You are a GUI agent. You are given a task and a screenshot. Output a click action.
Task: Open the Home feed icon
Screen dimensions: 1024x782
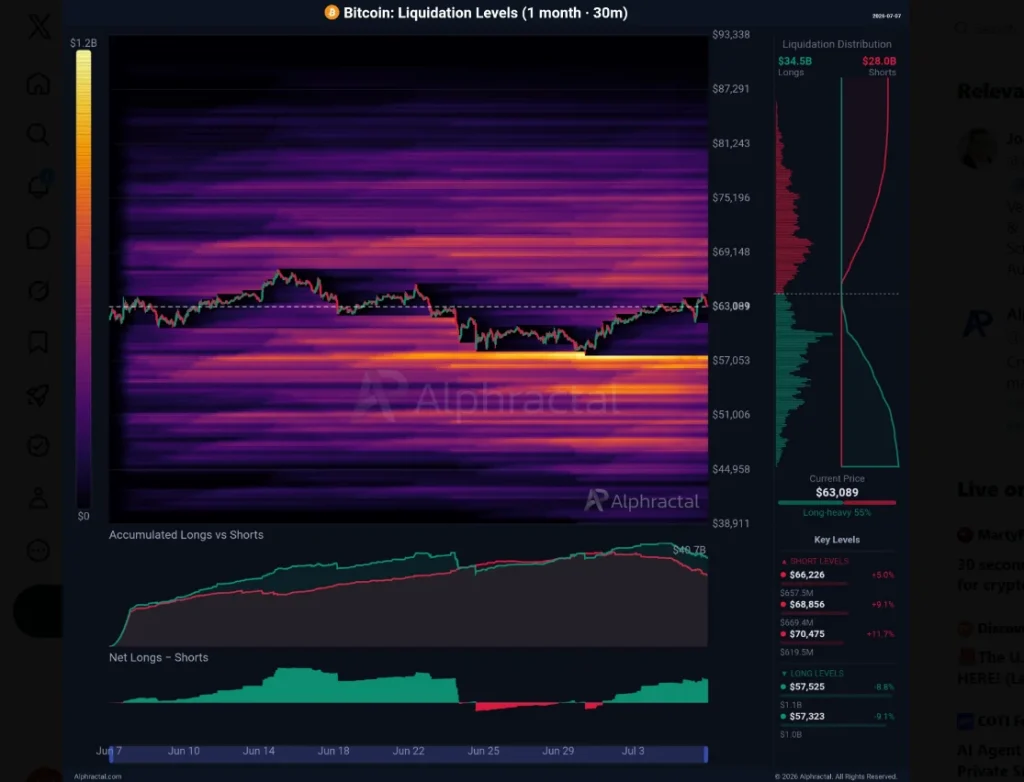pyautogui.click(x=39, y=84)
